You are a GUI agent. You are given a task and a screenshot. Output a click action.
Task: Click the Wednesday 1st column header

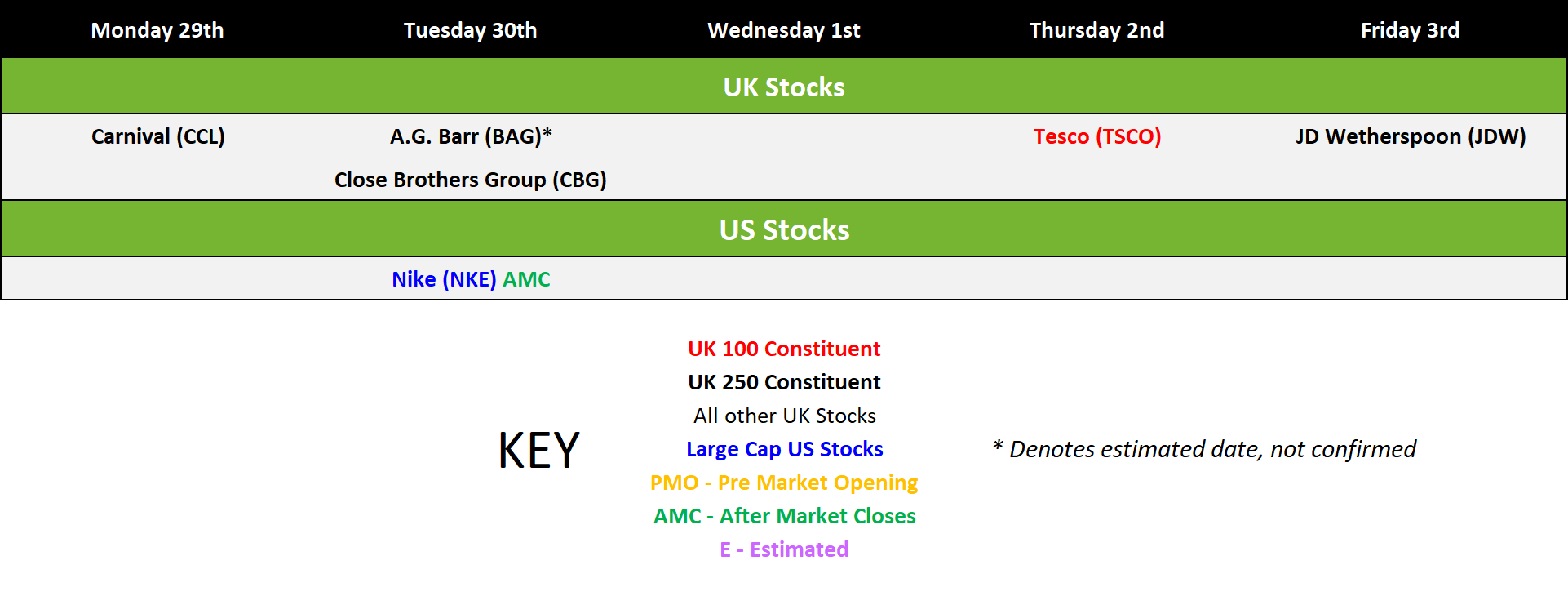[783, 30]
